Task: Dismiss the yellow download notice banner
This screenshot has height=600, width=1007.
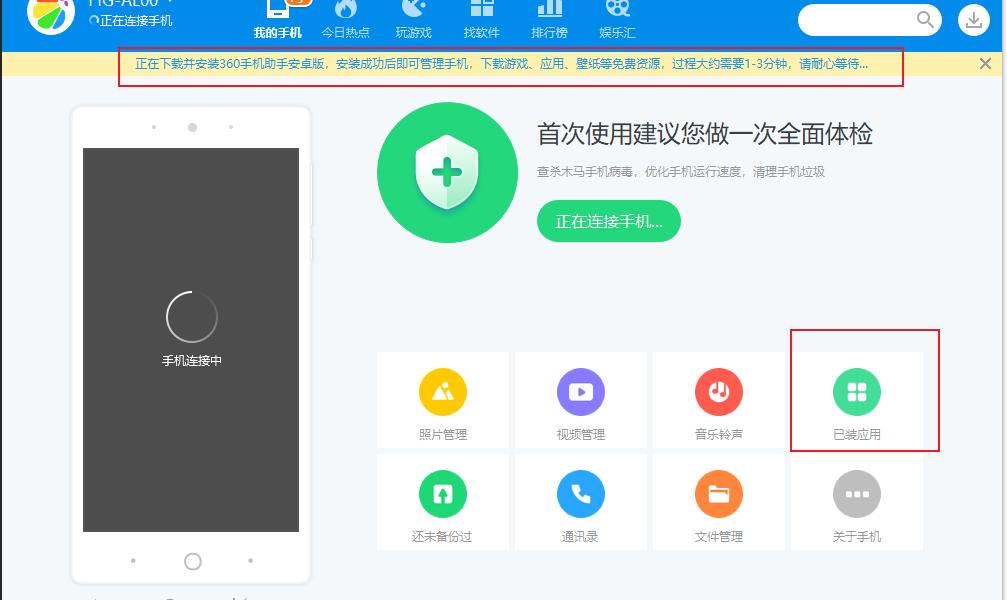Action: point(985,63)
